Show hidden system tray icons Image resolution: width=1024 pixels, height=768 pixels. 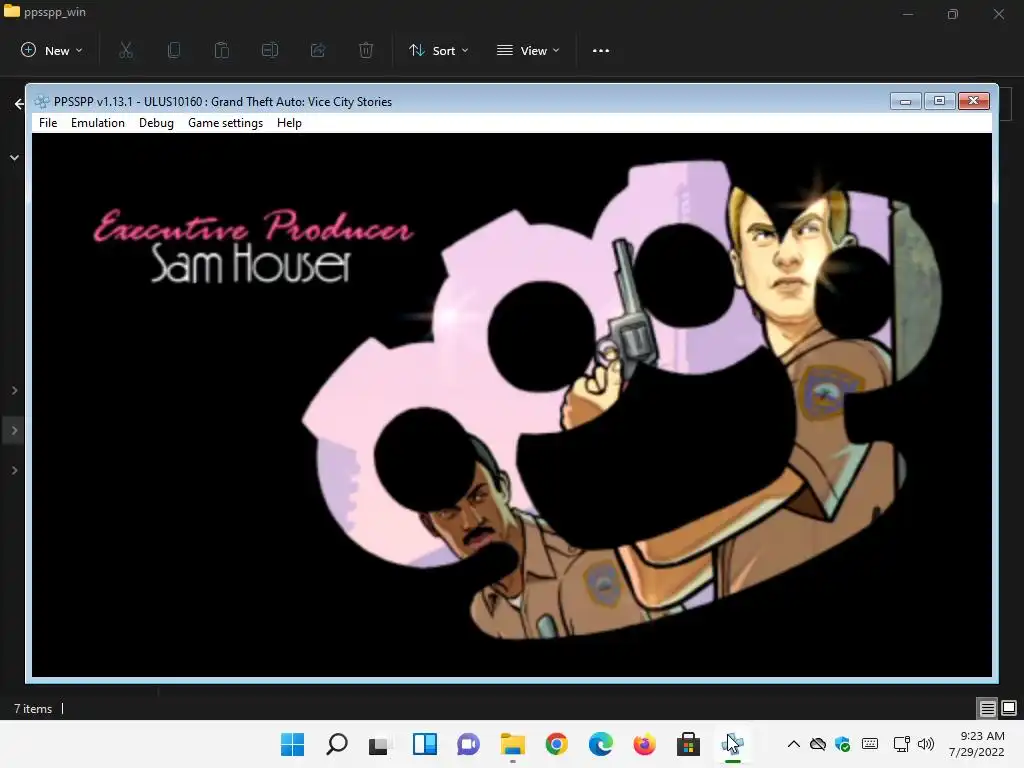(x=793, y=744)
